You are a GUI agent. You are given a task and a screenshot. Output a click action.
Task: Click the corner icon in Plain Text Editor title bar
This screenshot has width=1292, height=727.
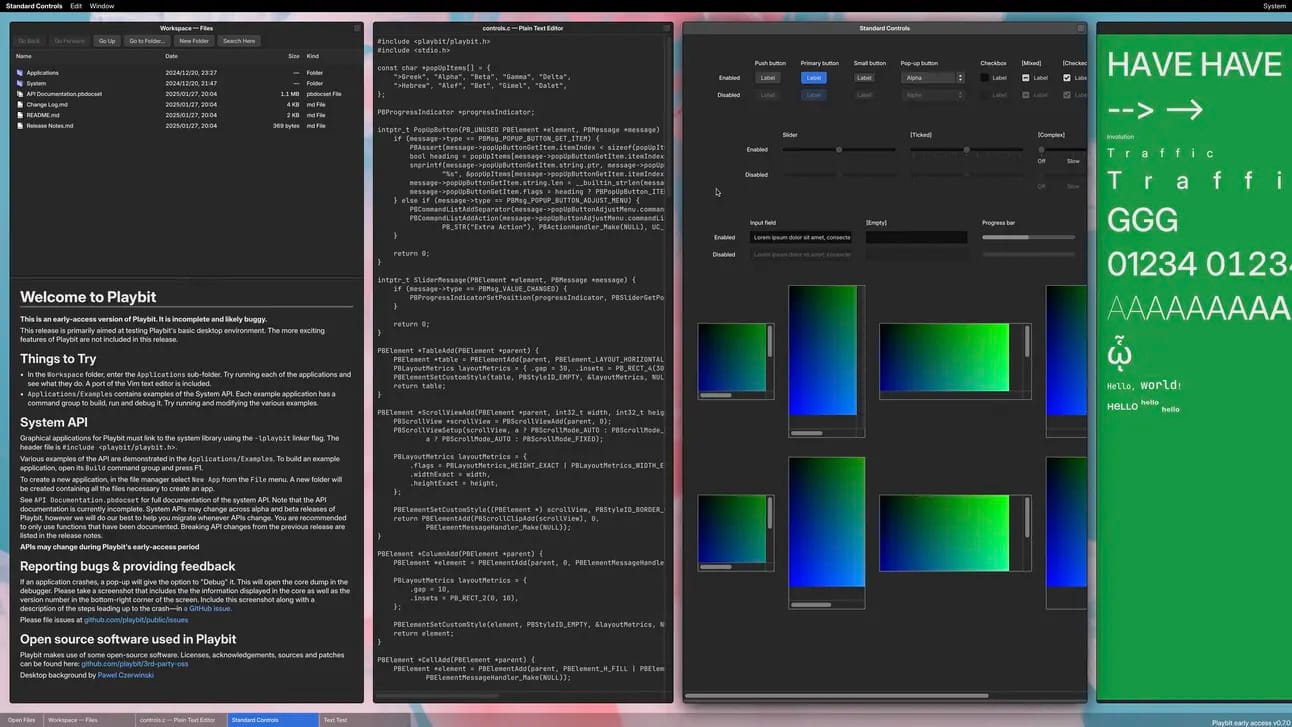tap(667, 28)
